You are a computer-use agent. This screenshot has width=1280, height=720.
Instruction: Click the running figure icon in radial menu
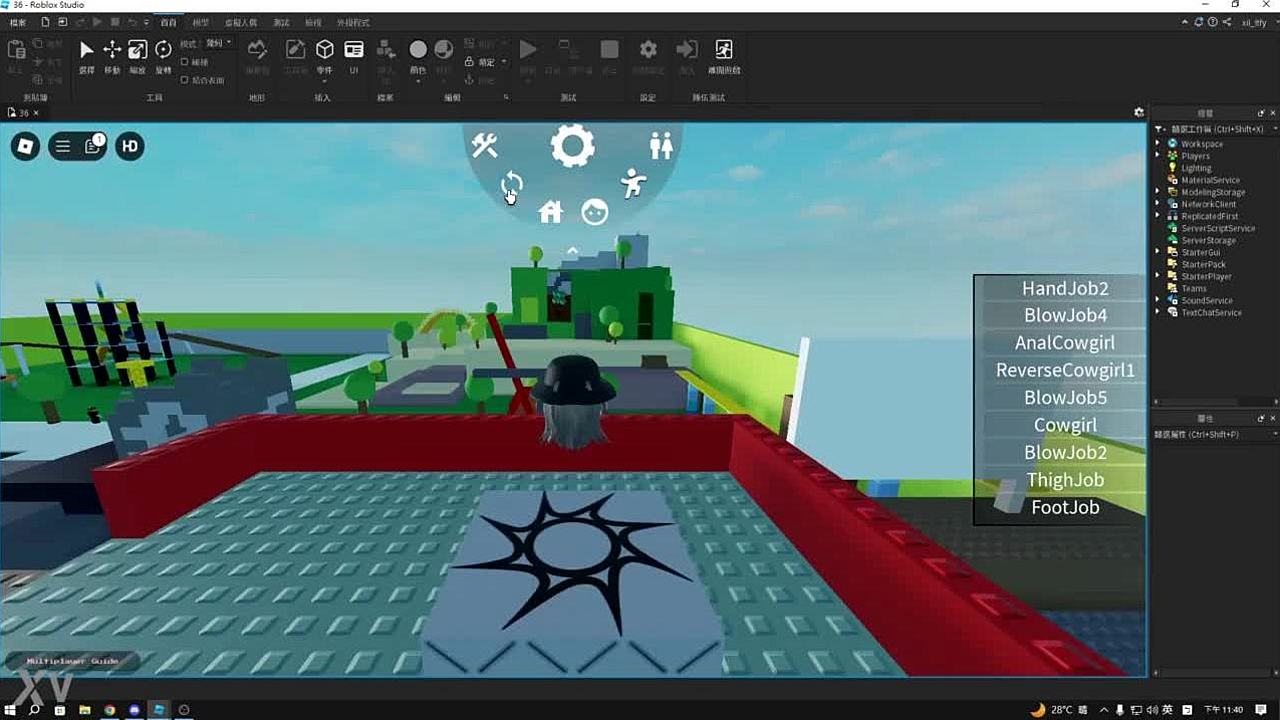tap(633, 184)
